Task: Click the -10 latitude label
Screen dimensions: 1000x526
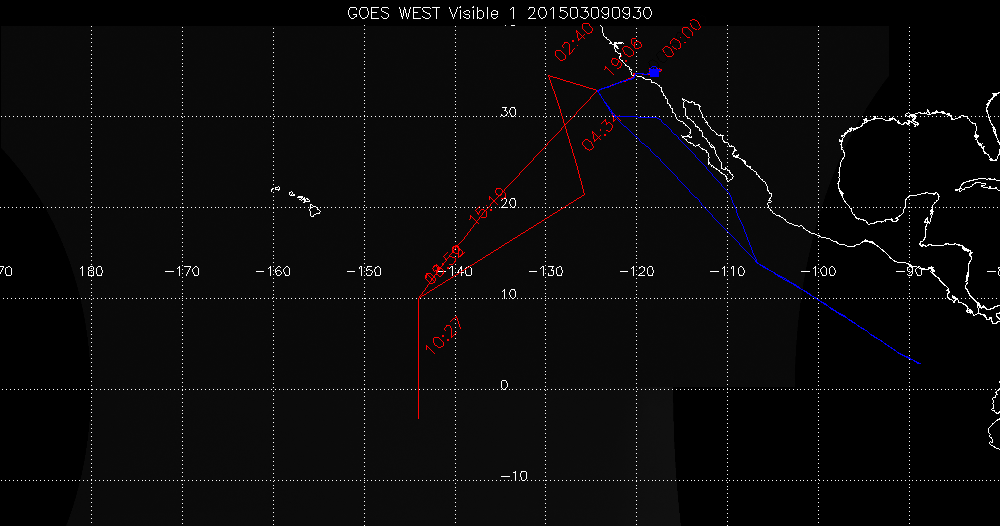Action: pos(512,476)
